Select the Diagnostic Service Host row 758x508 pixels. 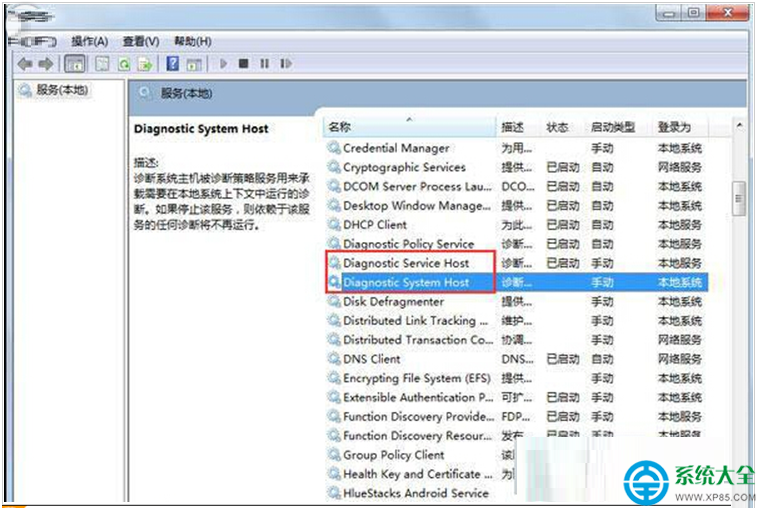517,263
